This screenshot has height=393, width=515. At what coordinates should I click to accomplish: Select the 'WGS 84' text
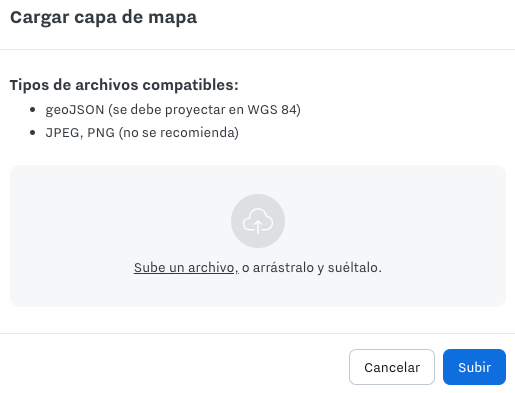[x=272, y=110]
